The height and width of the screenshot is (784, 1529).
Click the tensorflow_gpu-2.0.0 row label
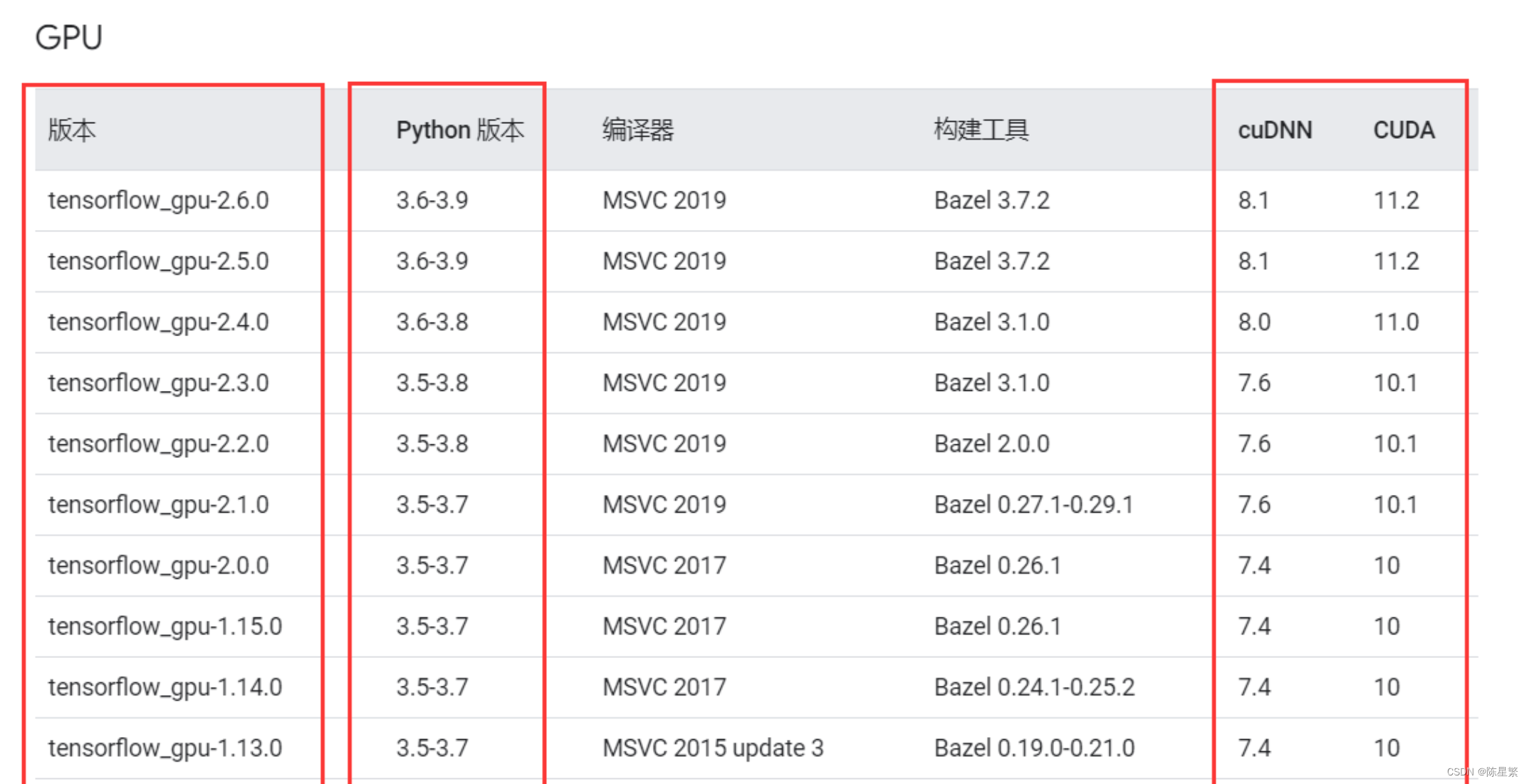pos(158,566)
